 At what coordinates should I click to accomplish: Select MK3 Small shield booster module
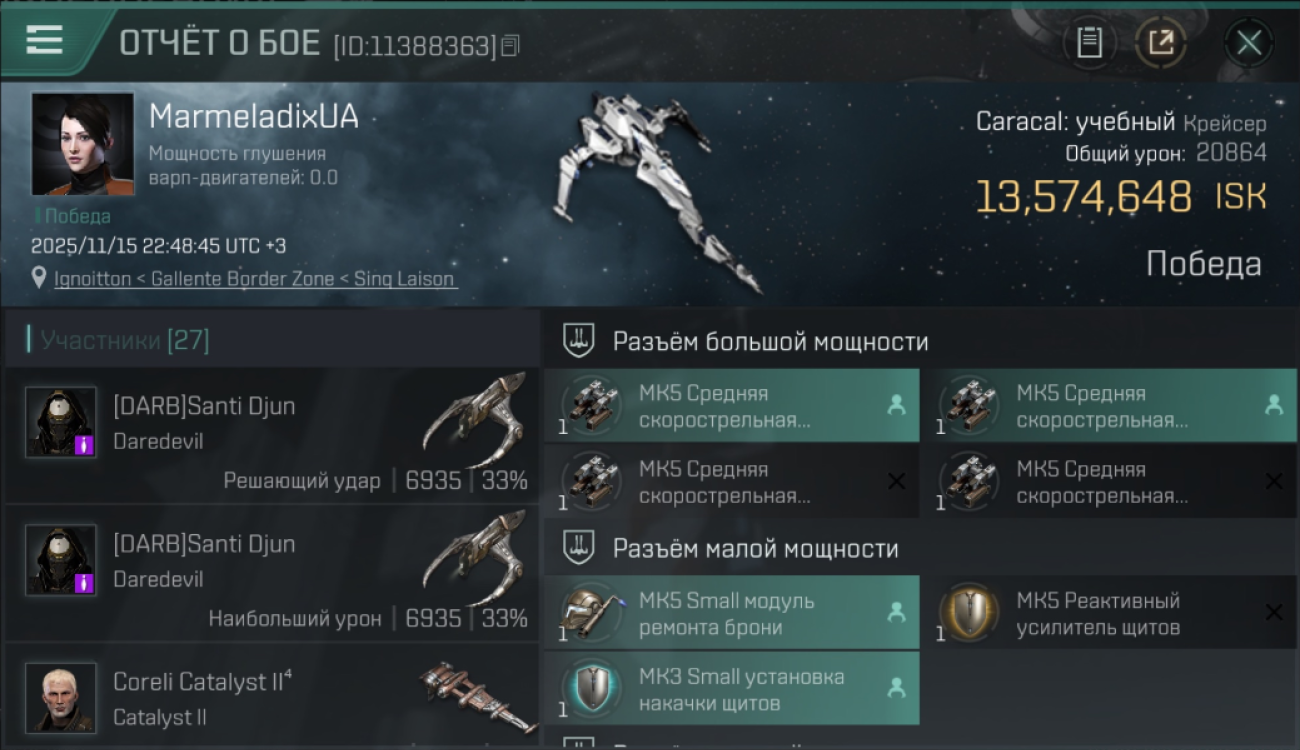(x=732, y=688)
